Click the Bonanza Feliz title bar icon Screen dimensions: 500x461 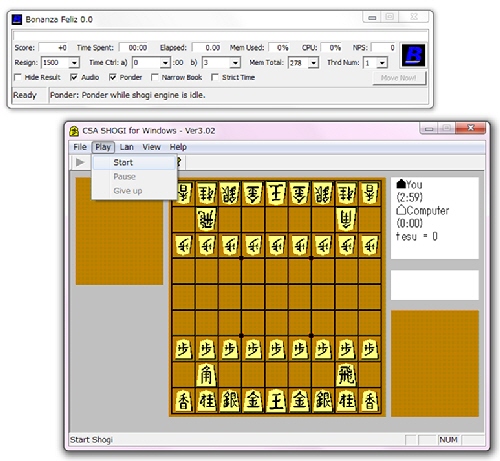pyautogui.click(x=17, y=19)
